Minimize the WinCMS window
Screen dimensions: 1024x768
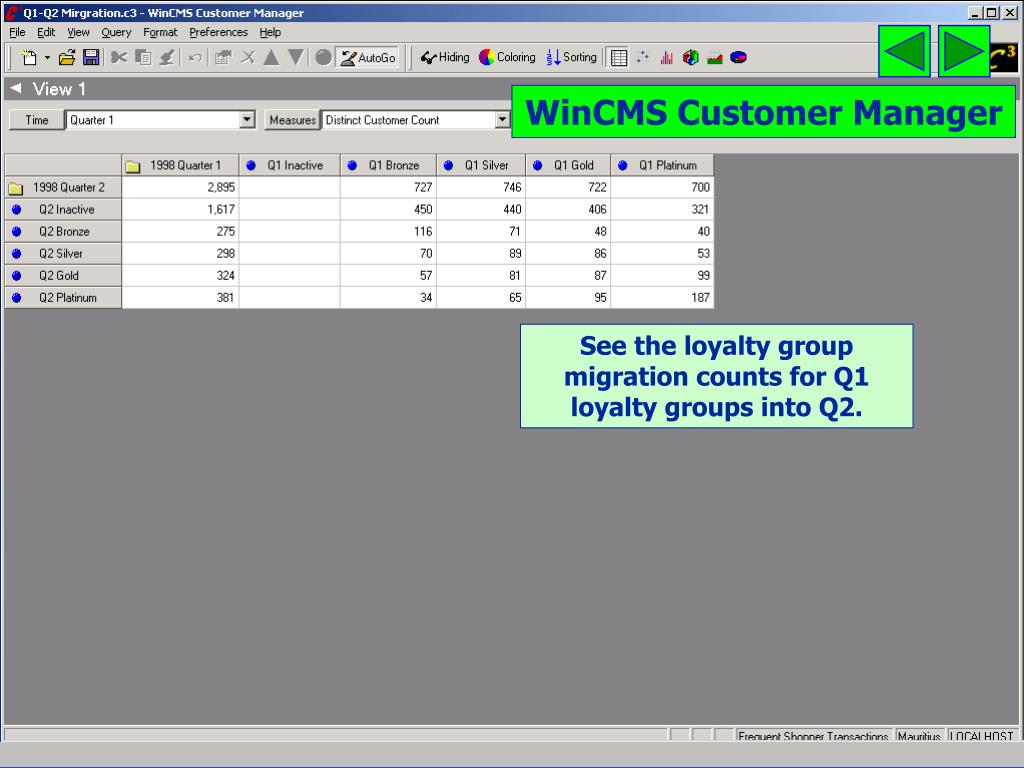coord(976,12)
